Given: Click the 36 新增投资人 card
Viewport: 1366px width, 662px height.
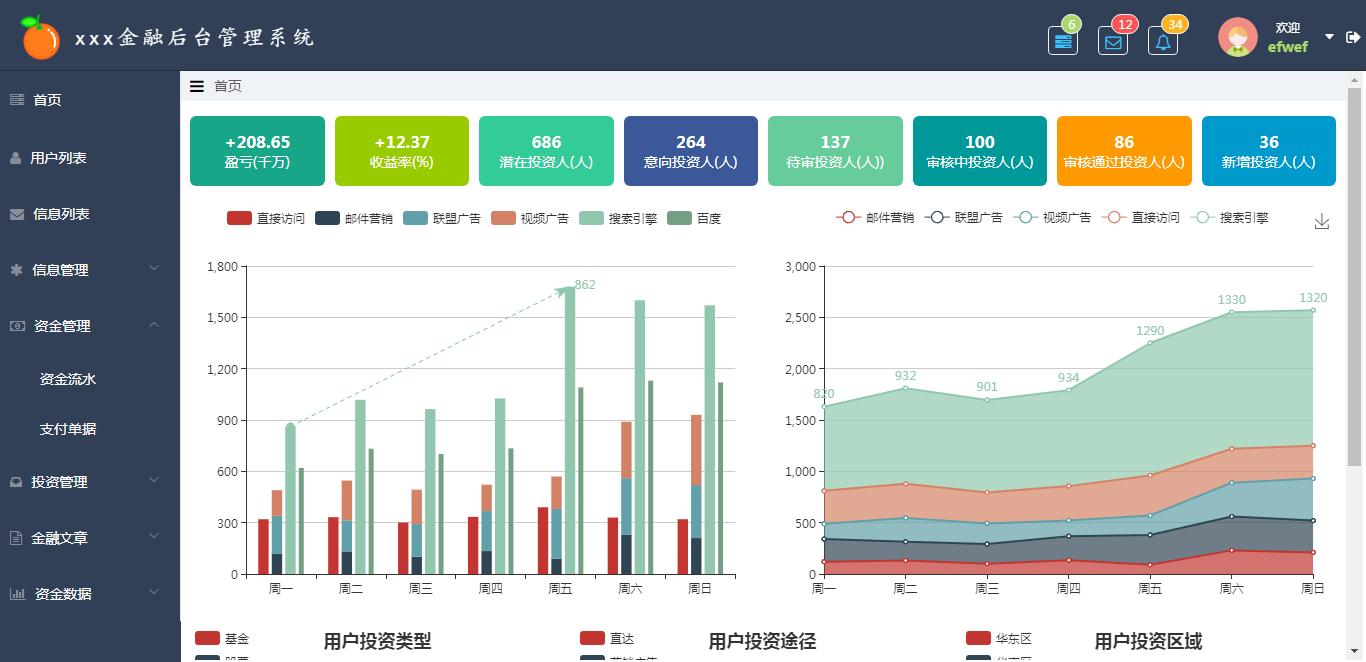Looking at the screenshot, I should point(1269,151).
